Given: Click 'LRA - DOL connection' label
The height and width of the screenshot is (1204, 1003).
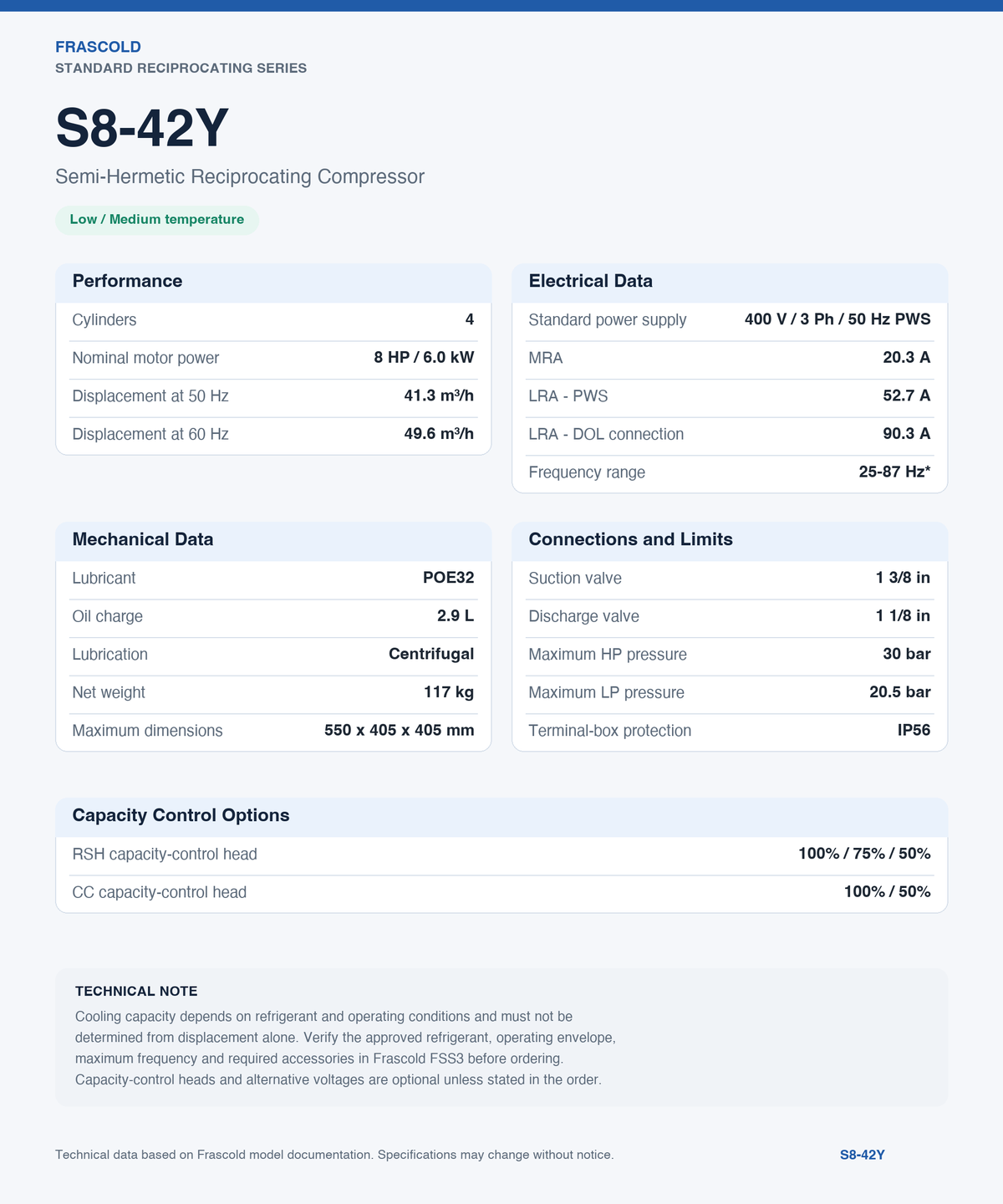Looking at the screenshot, I should [x=606, y=434].
